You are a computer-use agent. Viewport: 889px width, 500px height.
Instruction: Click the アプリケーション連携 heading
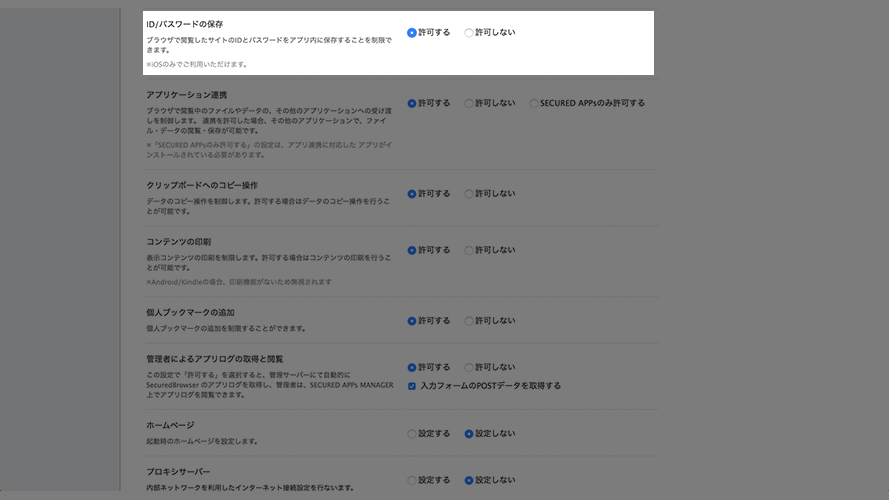187,95
